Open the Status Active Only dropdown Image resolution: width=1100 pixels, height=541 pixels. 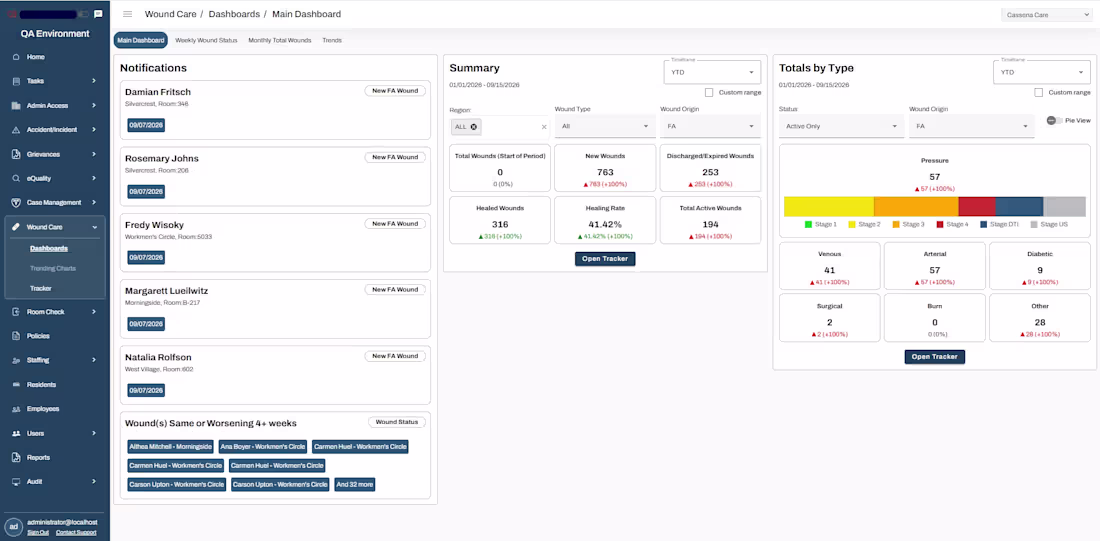[x=840, y=126]
